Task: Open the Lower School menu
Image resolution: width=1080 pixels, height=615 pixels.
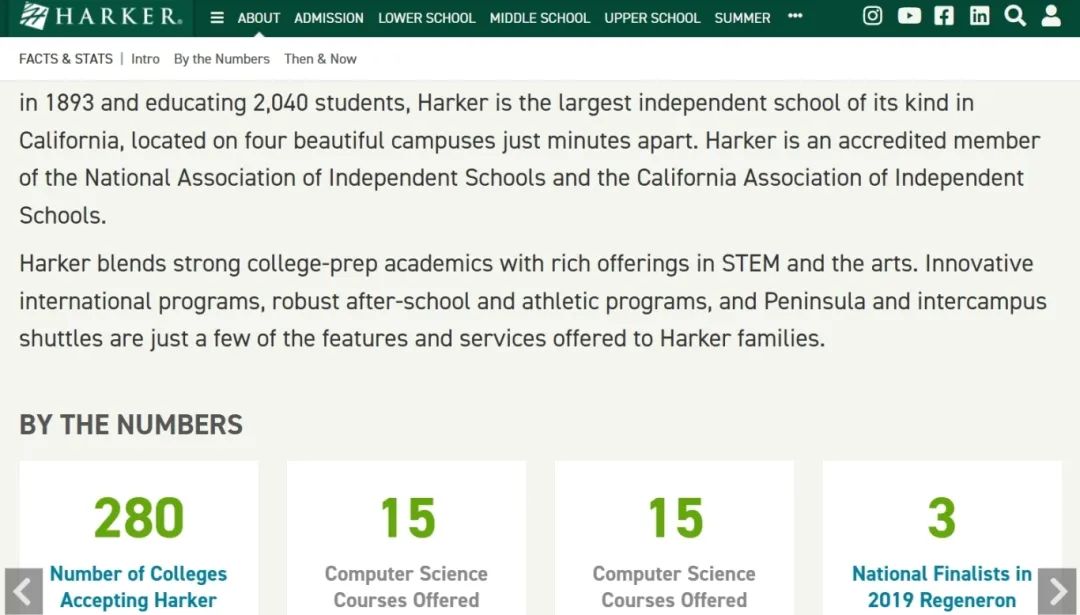Action: coord(426,18)
